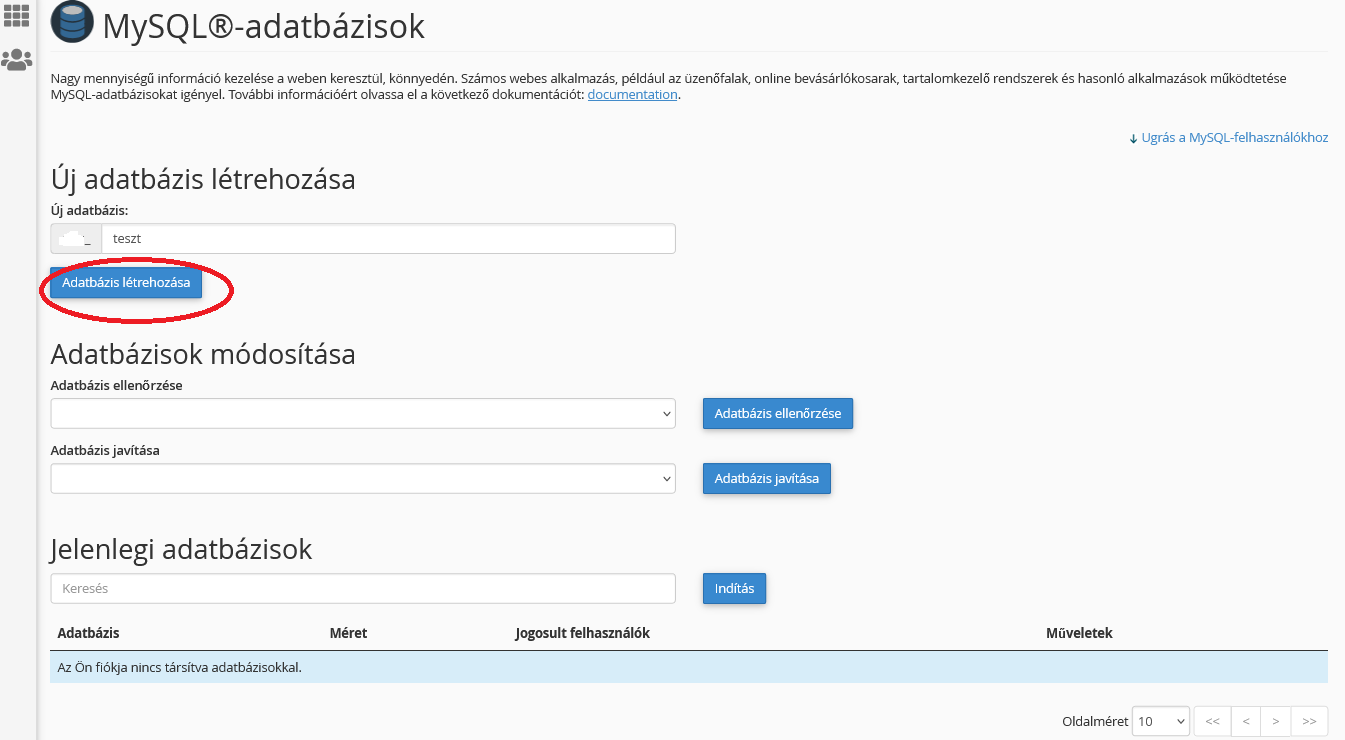This screenshot has height=740, width=1345.
Task: Go to previous page with < button
Action: point(1245,721)
